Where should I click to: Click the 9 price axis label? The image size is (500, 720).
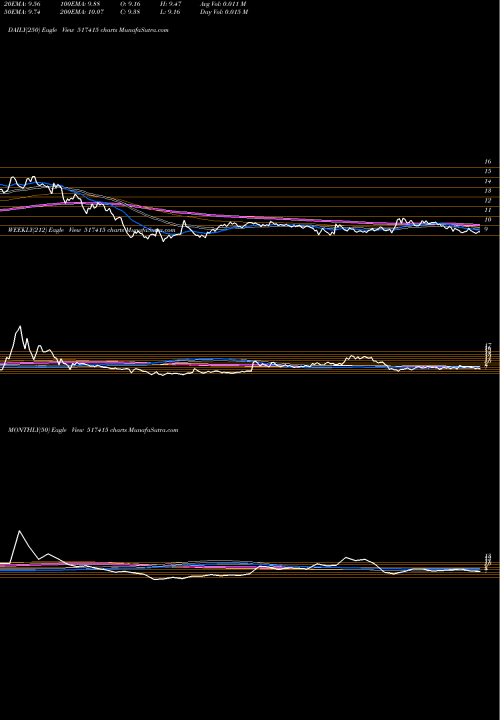point(487,229)
